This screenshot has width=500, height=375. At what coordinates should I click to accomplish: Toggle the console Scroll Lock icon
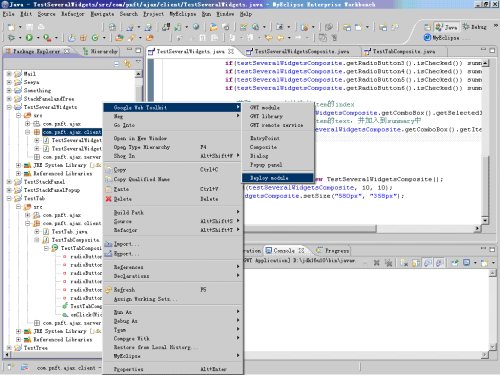pyautogui.click(x=416, y=263)
